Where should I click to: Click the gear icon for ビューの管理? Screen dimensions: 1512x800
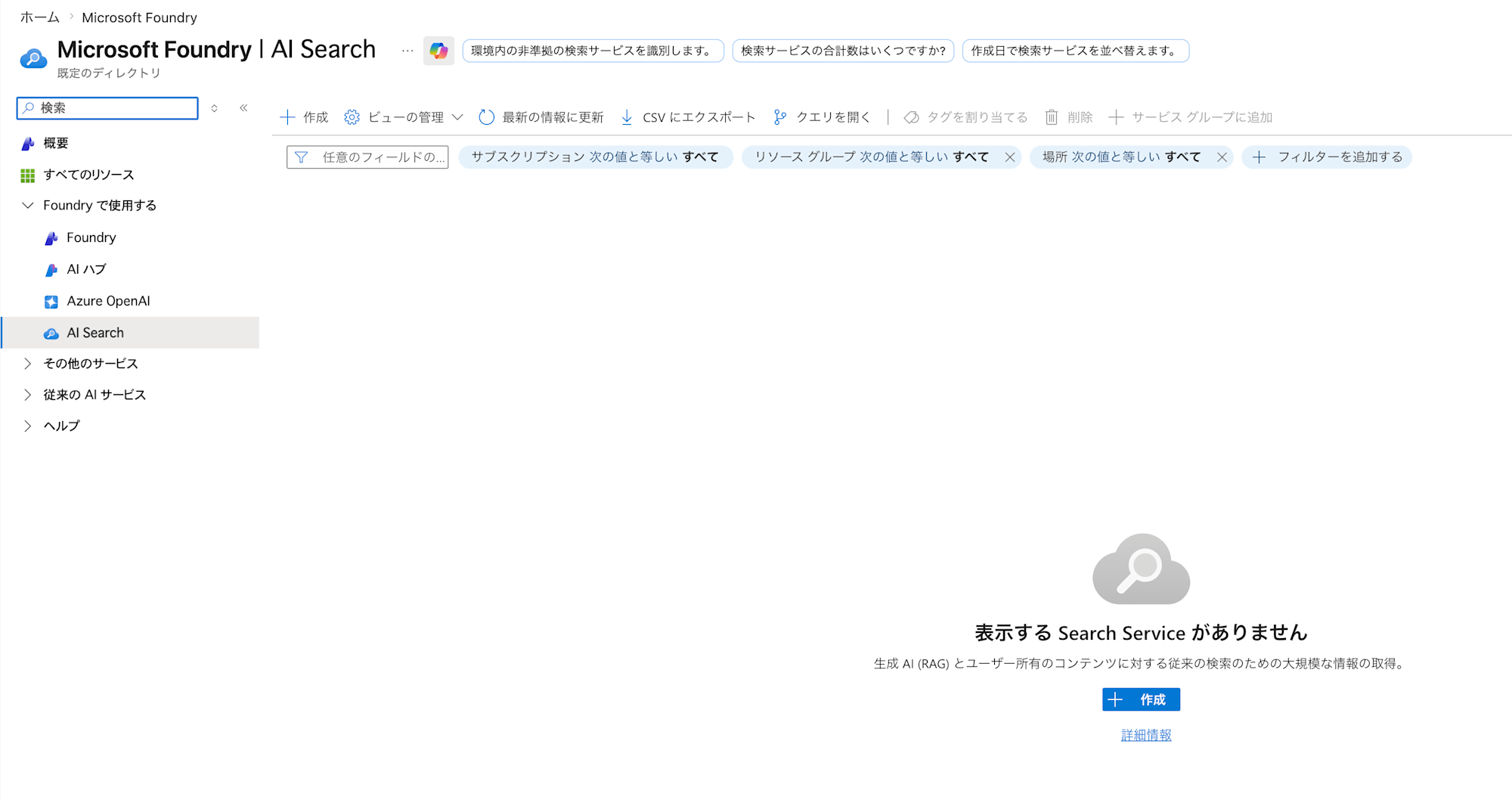(x=352, y=117)
